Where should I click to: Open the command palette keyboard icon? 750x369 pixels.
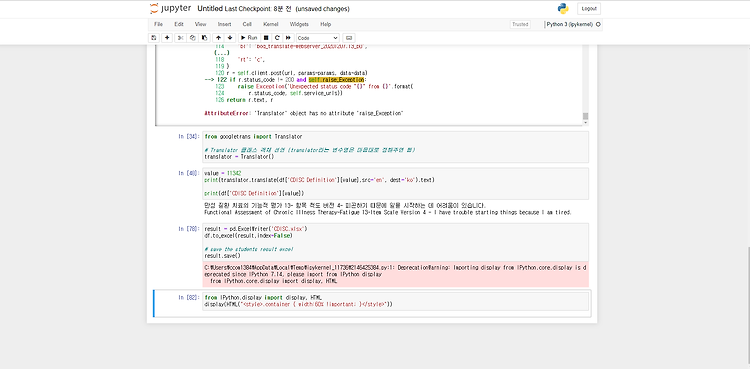click(x=349, y=37)
